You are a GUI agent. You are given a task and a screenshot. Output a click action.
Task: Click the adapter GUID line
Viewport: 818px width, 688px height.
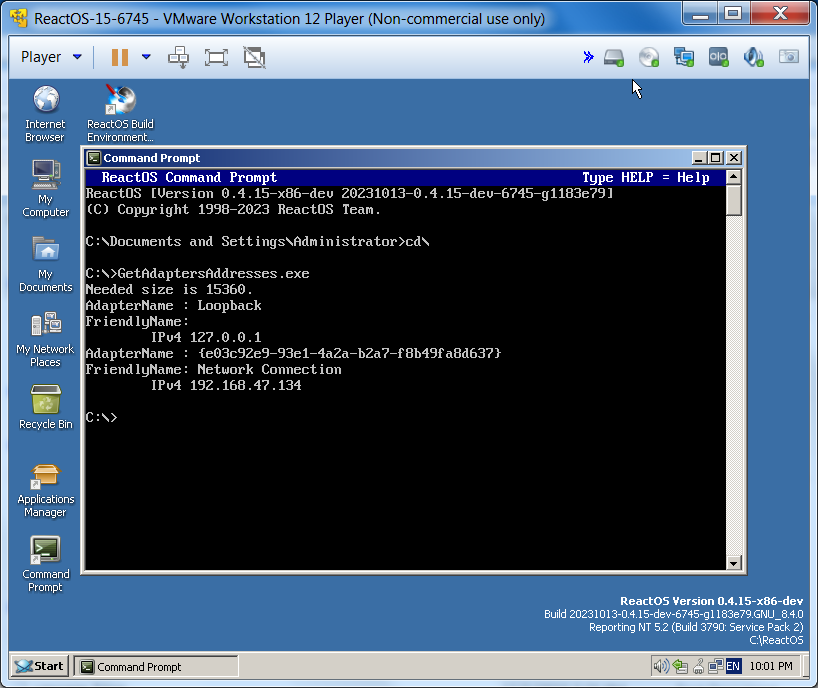pos(294,354)
